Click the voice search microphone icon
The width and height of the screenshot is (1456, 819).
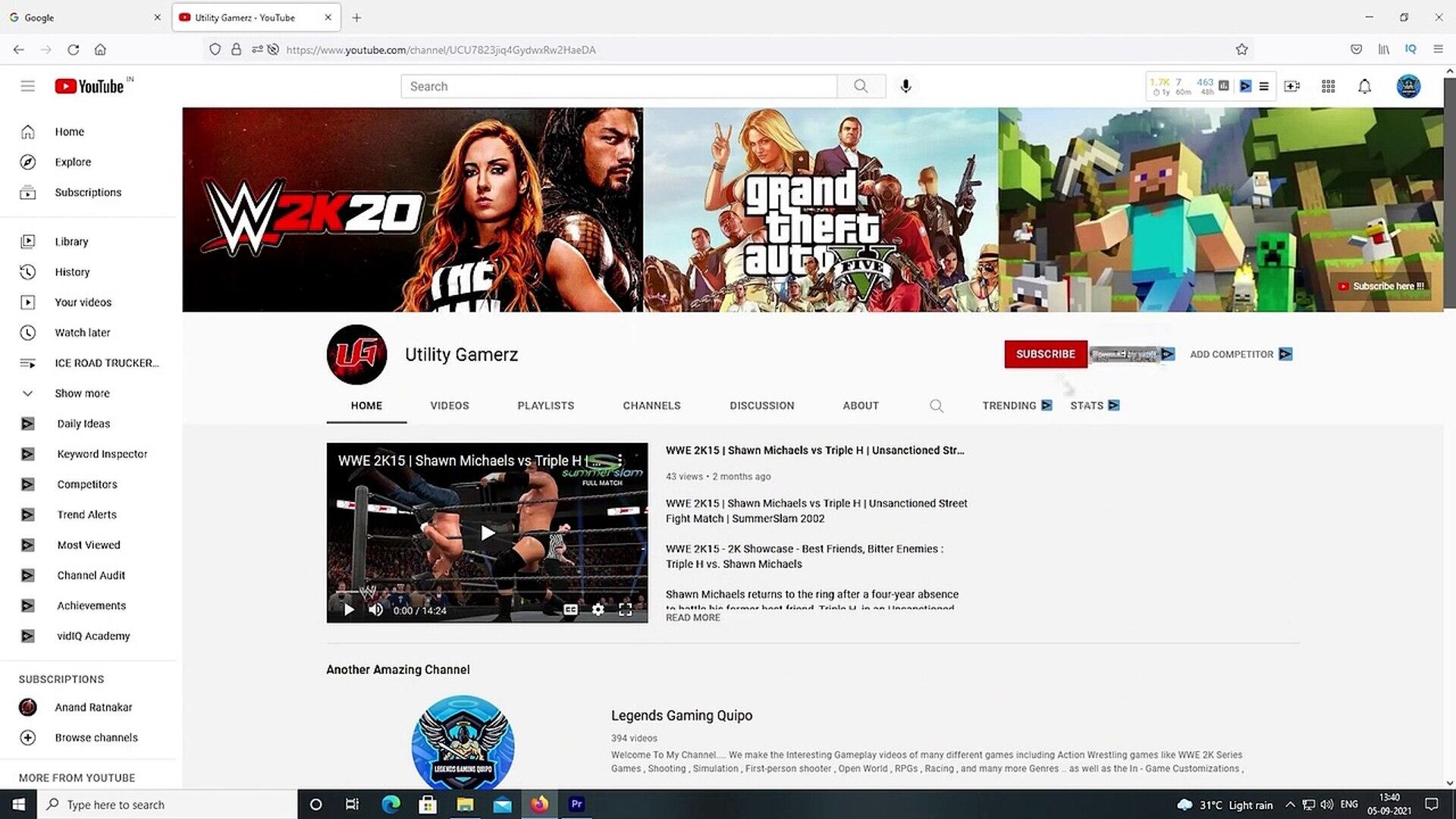(905, 86)
